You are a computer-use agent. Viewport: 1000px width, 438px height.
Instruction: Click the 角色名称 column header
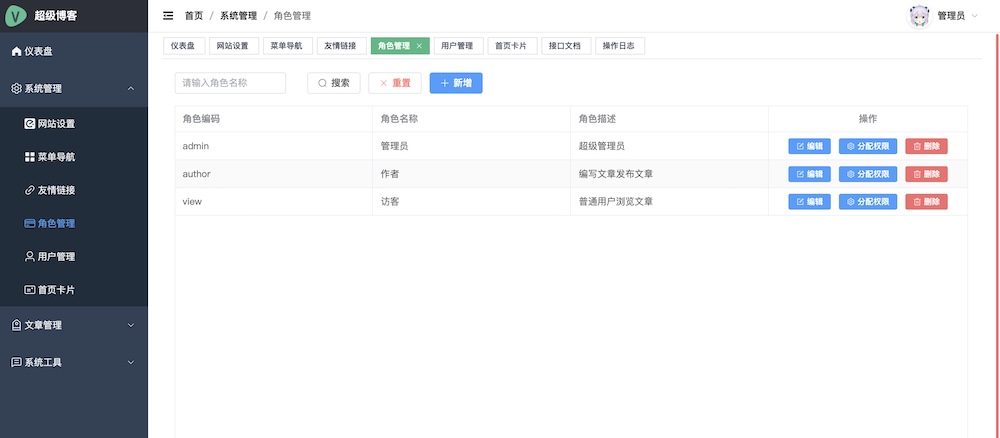471,119
